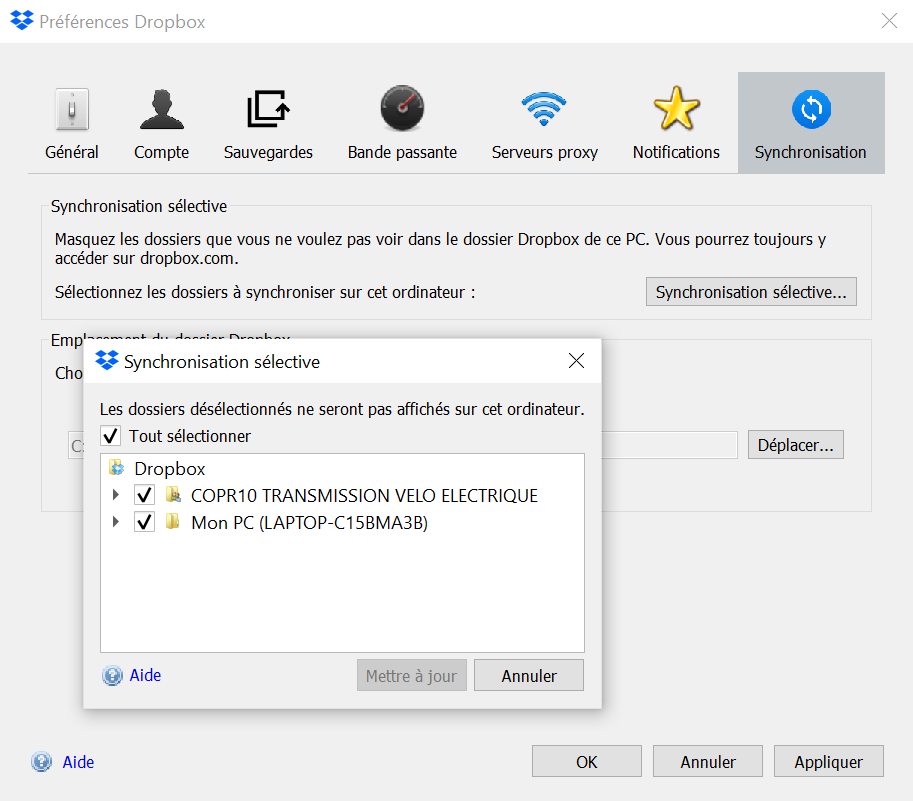Expand the COPR10 TRANSMISSION VELO ELECTRIQUE folder

pos(116,495)
